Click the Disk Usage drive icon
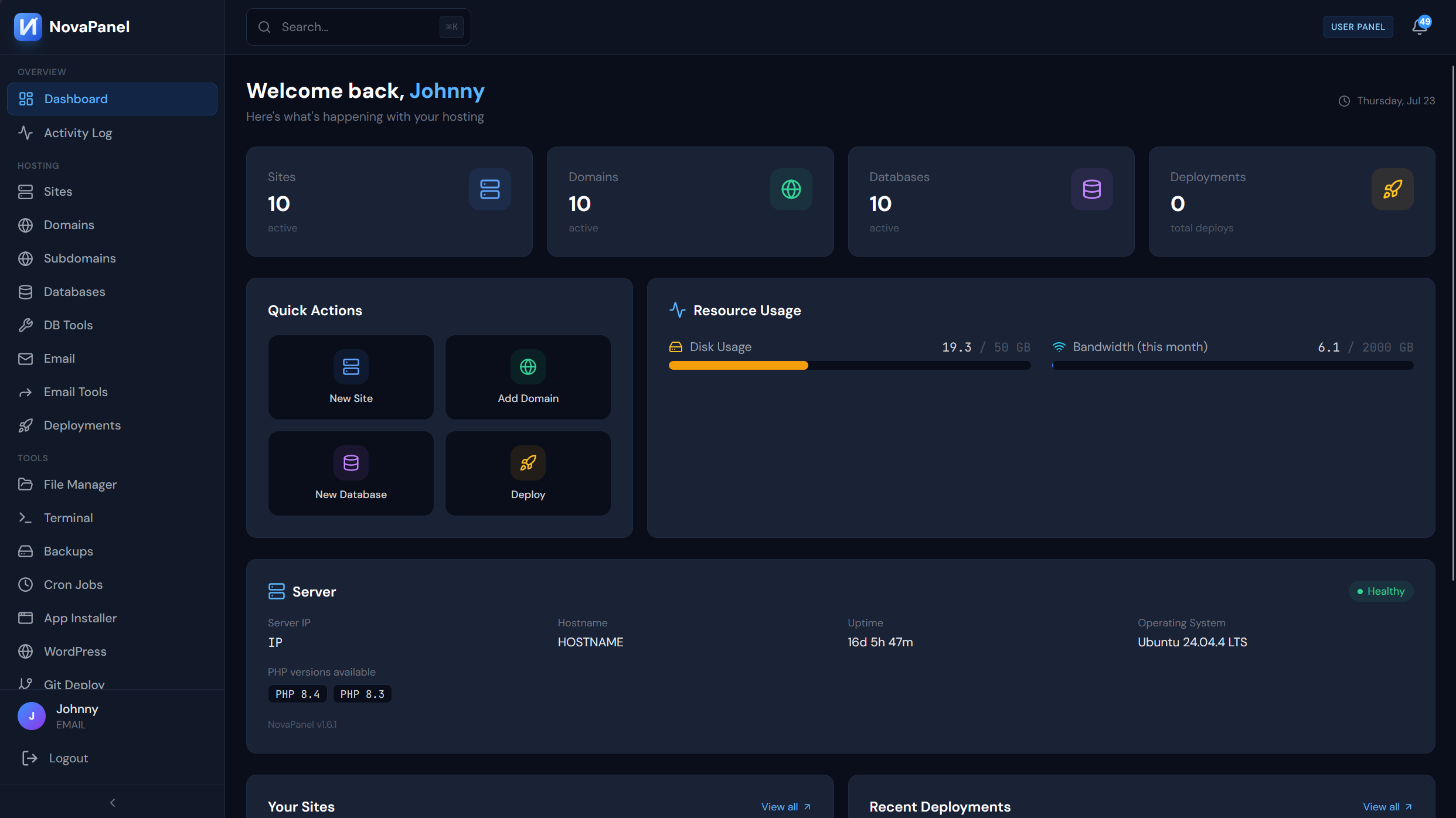The width and height of the screenshot is (1456, 818). (x=676, y=347)
